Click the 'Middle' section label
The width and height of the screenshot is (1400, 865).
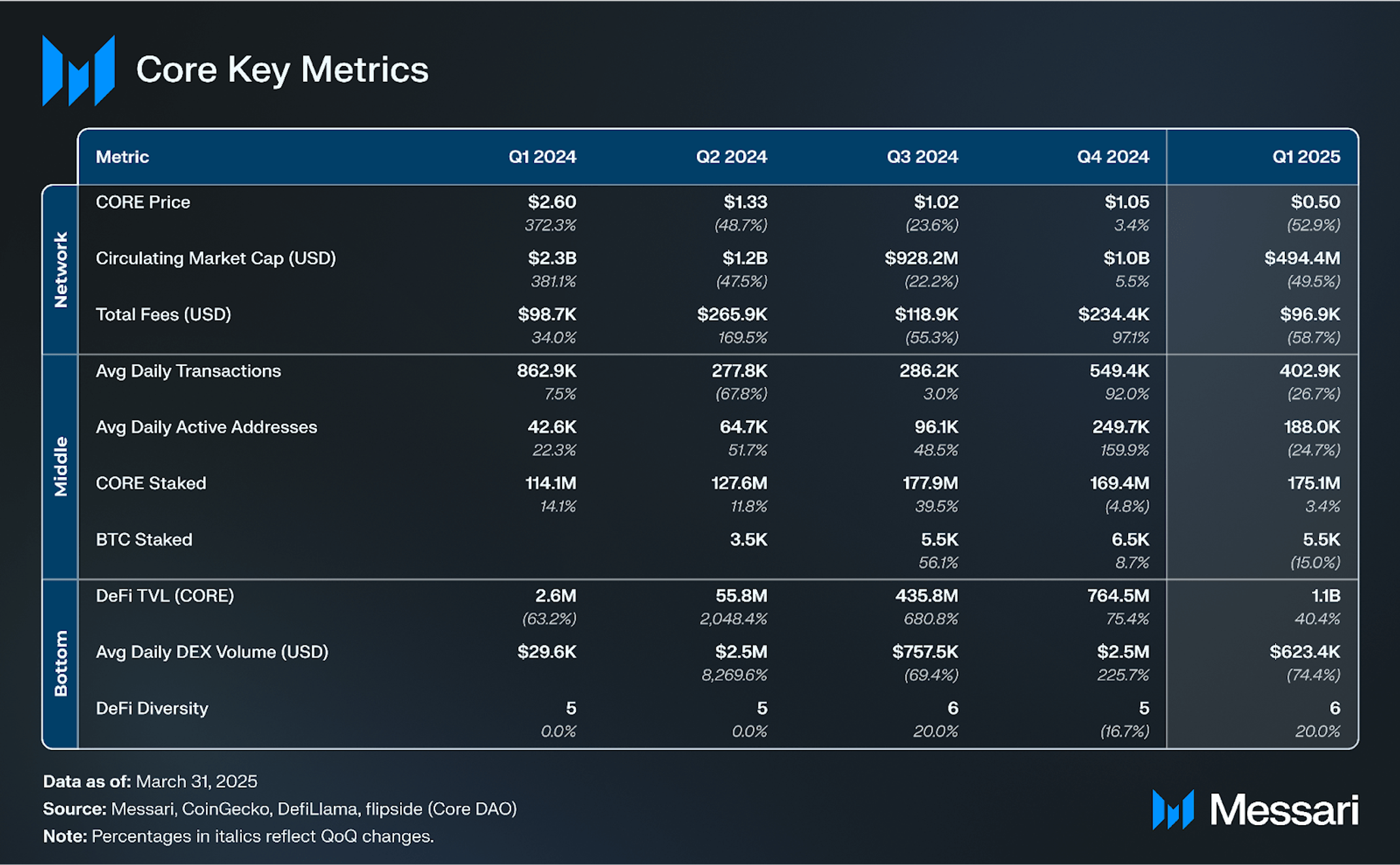click(60, 466)
